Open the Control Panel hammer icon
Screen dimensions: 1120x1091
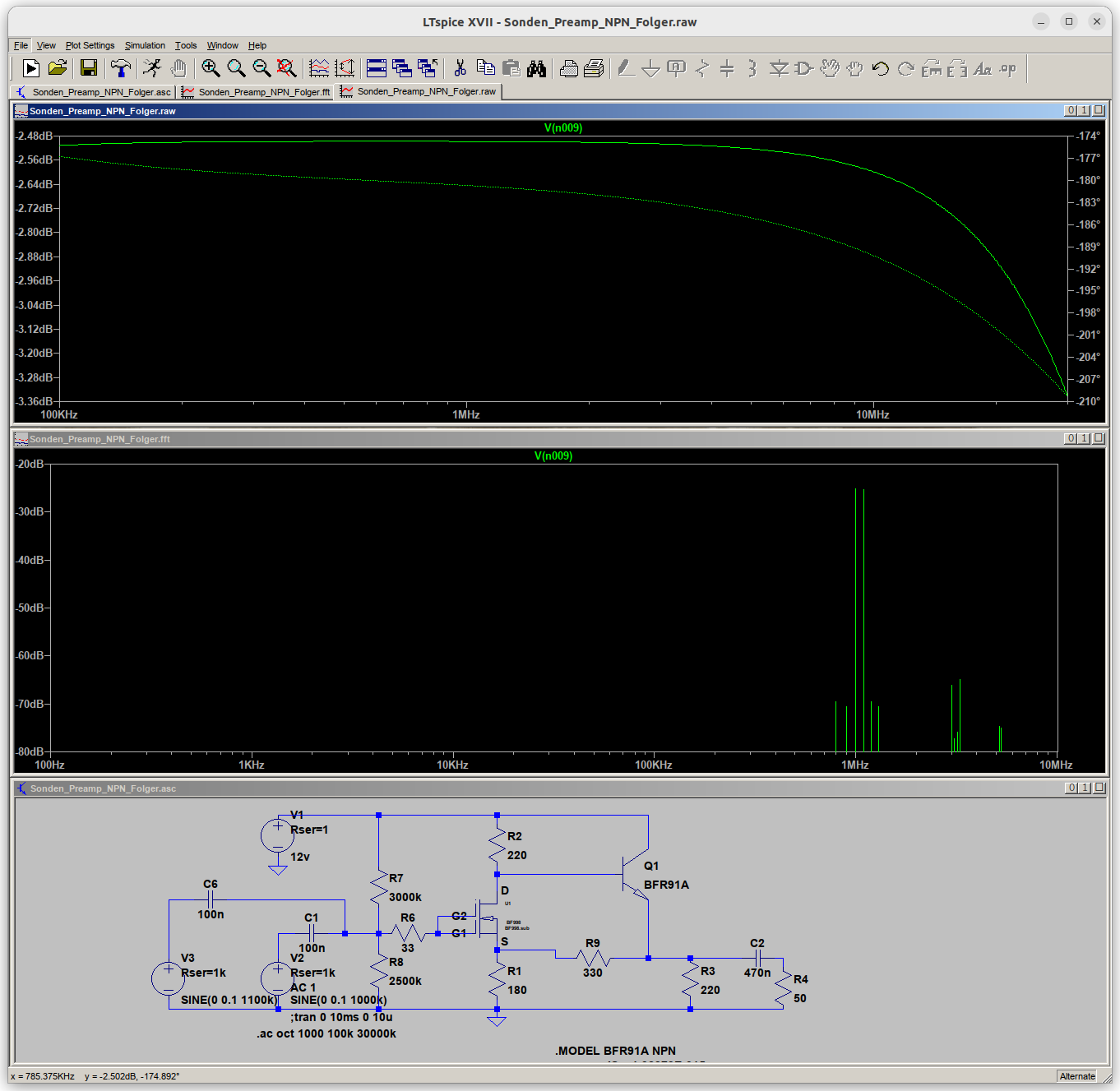[x=121, y=68]
